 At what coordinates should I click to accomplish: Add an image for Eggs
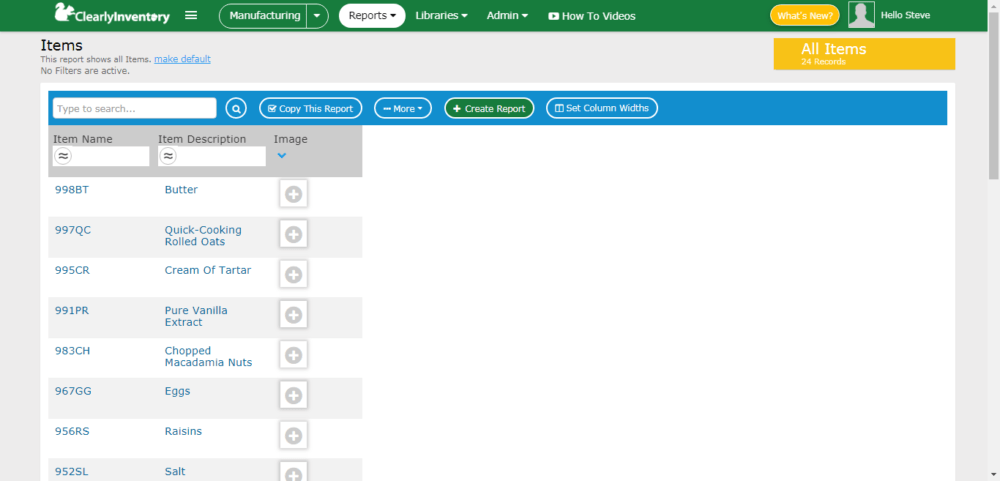[x=293, y=395]
